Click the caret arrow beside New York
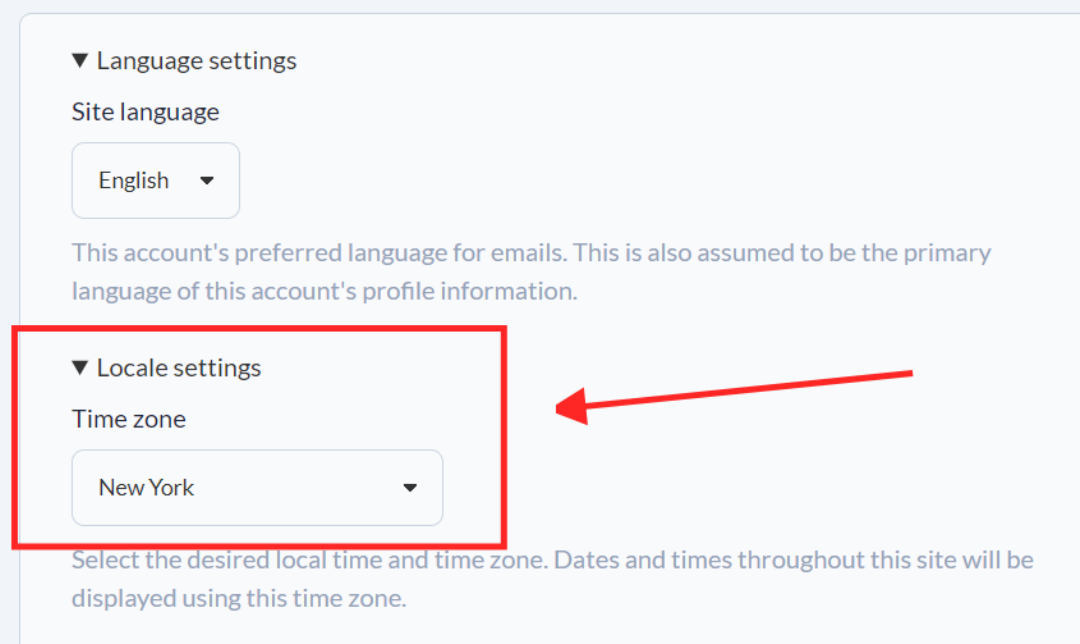 409,488
